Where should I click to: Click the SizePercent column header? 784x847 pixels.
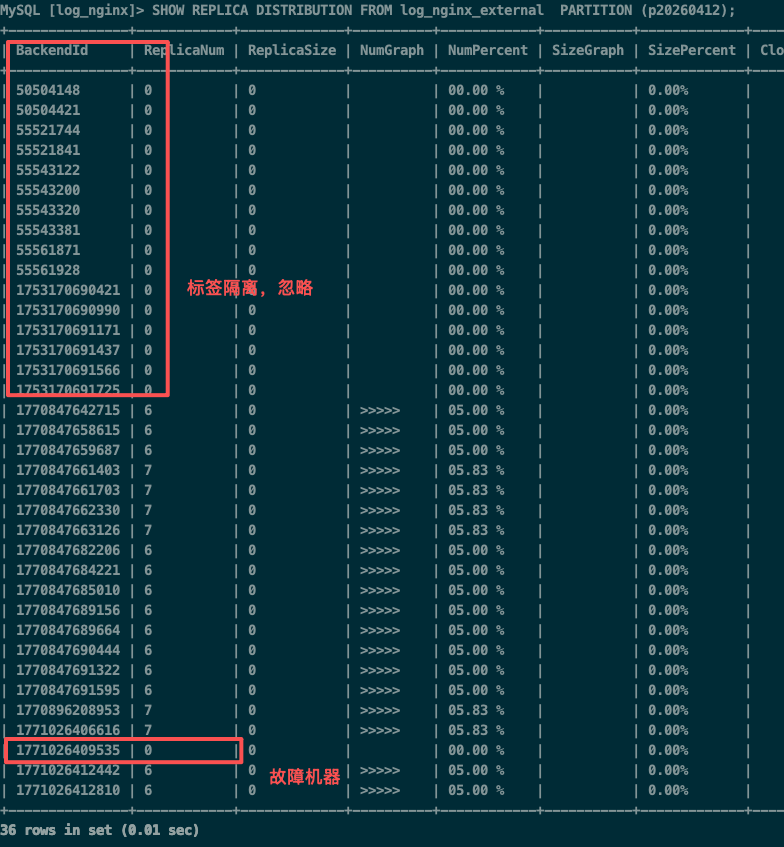pos(691,50)
